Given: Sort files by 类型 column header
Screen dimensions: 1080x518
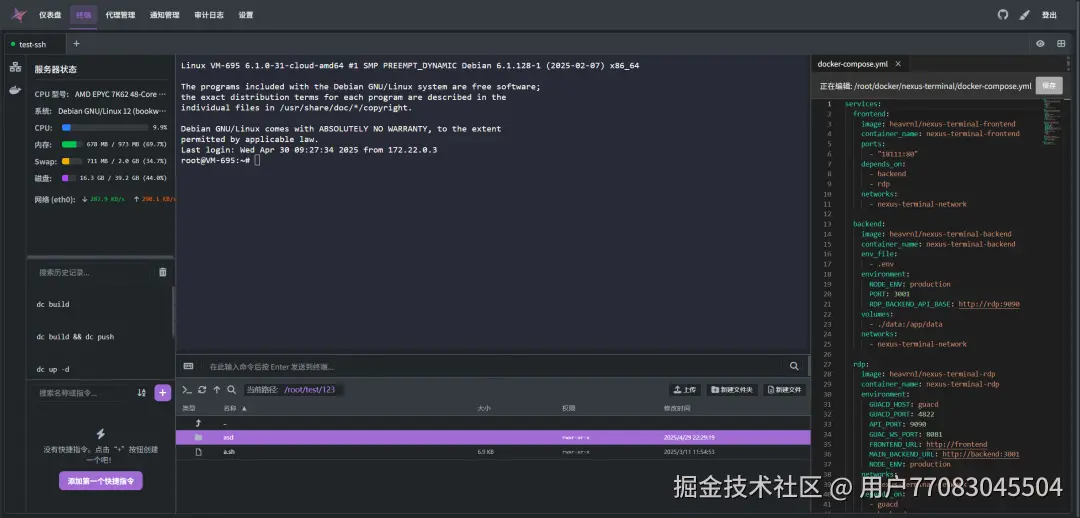Looking at the screenshot, I should 189,408.
